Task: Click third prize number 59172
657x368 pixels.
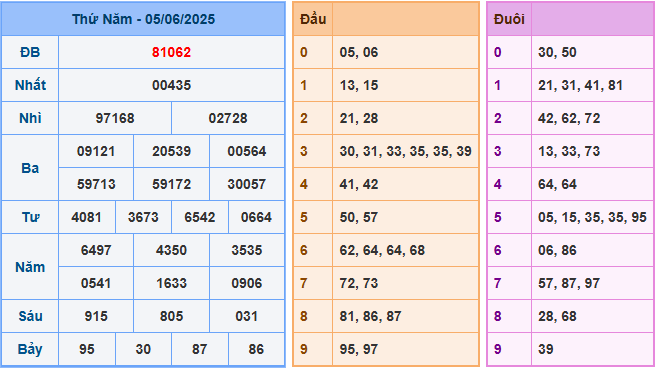Action: [x=171, y=184]
